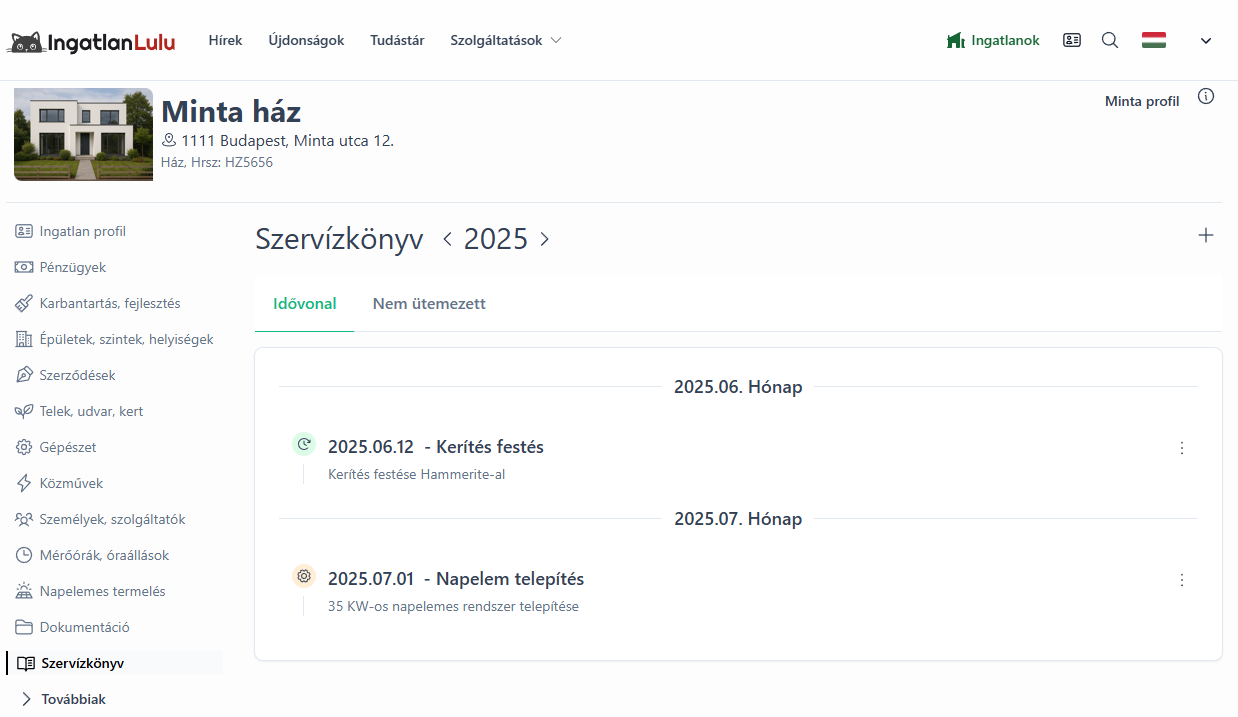This screenshot has width=1238, height=717.
Task: Click the Épületek building icon
Action: coord(24,339)
